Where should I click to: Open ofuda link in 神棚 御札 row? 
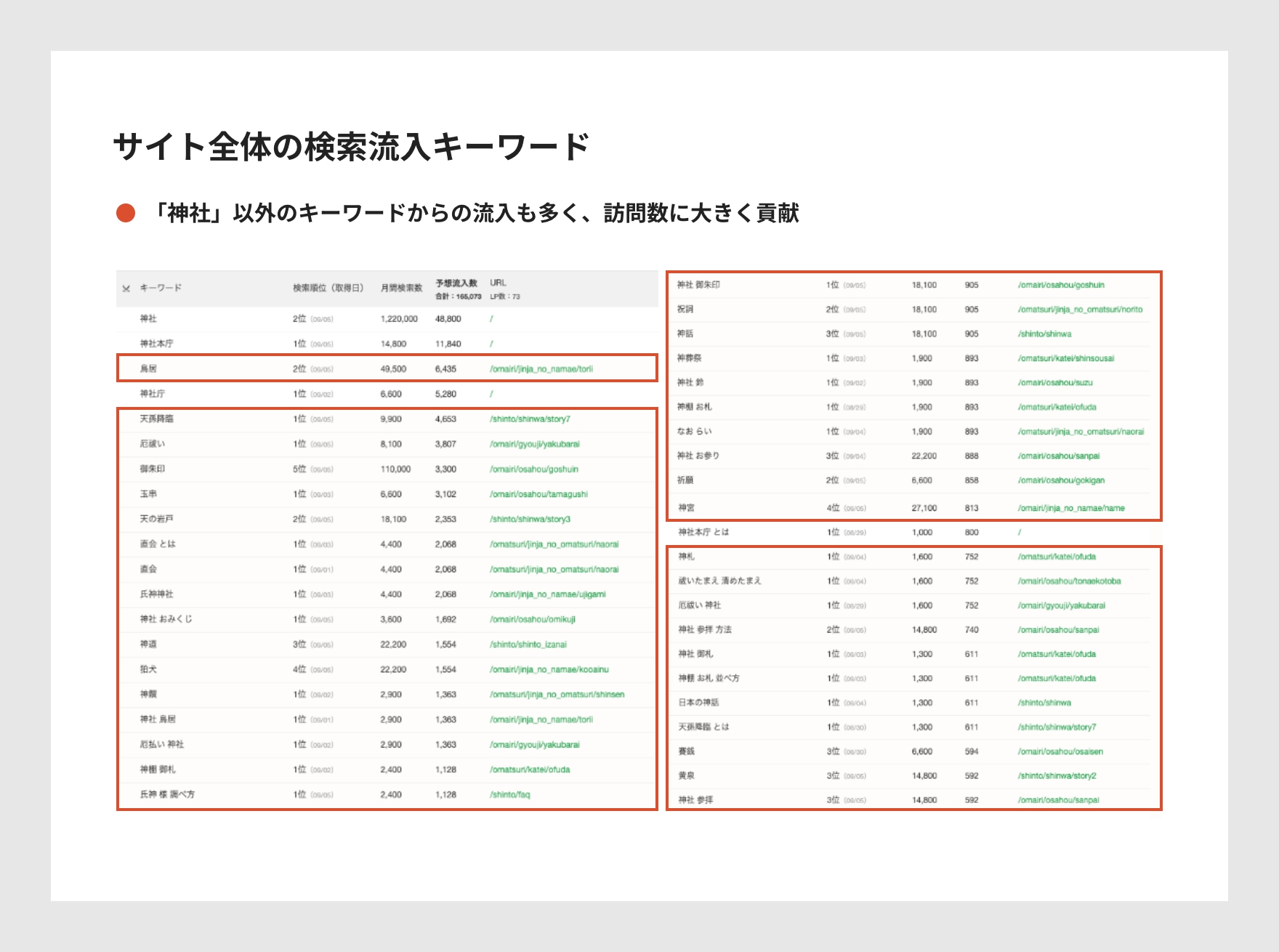tap(530, 770)
